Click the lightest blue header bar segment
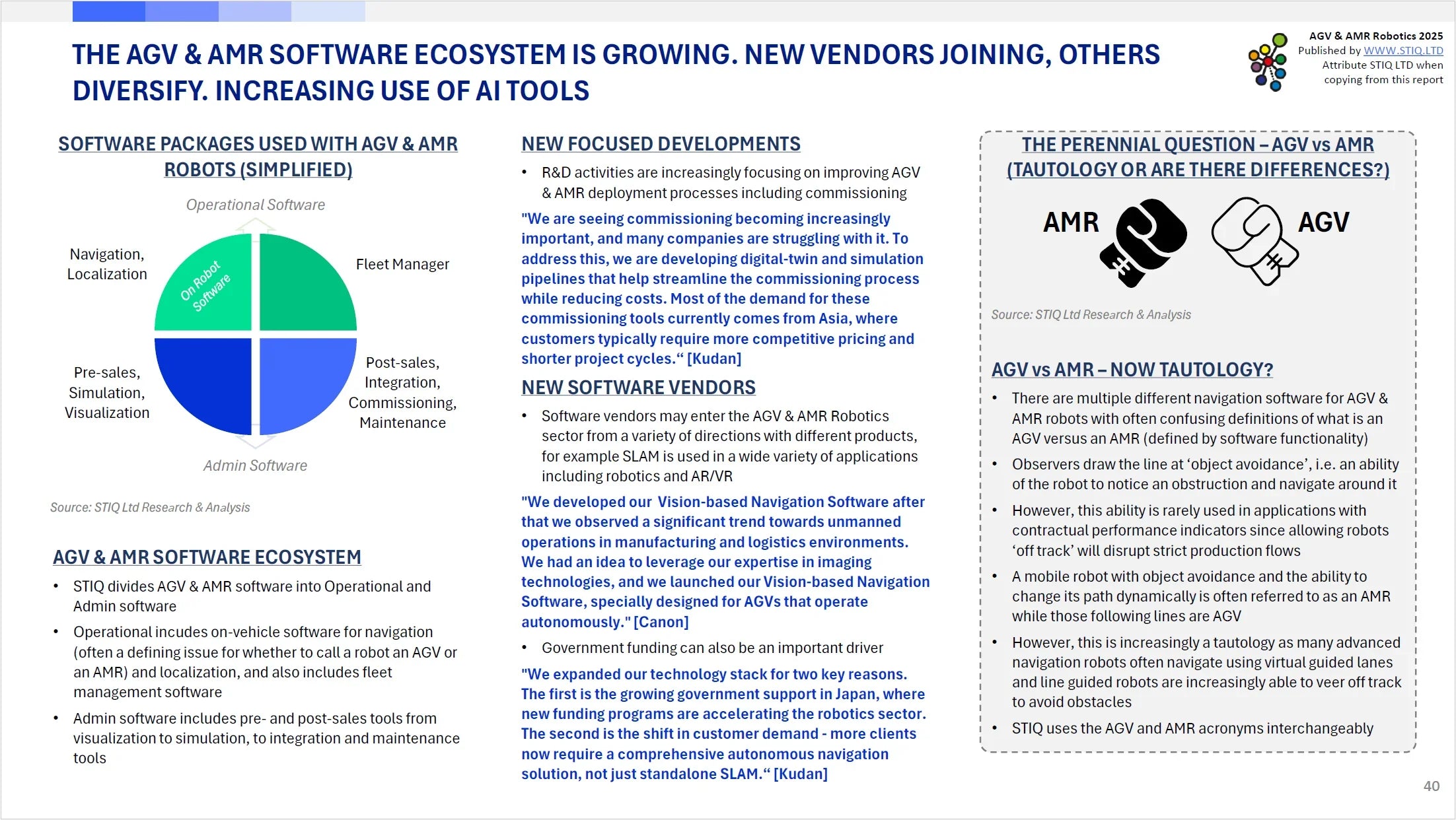 (x=328, y=11)
